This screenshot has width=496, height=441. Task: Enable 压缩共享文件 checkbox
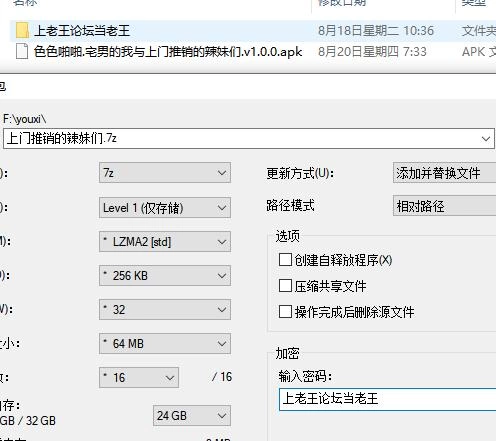pos(285,286)
